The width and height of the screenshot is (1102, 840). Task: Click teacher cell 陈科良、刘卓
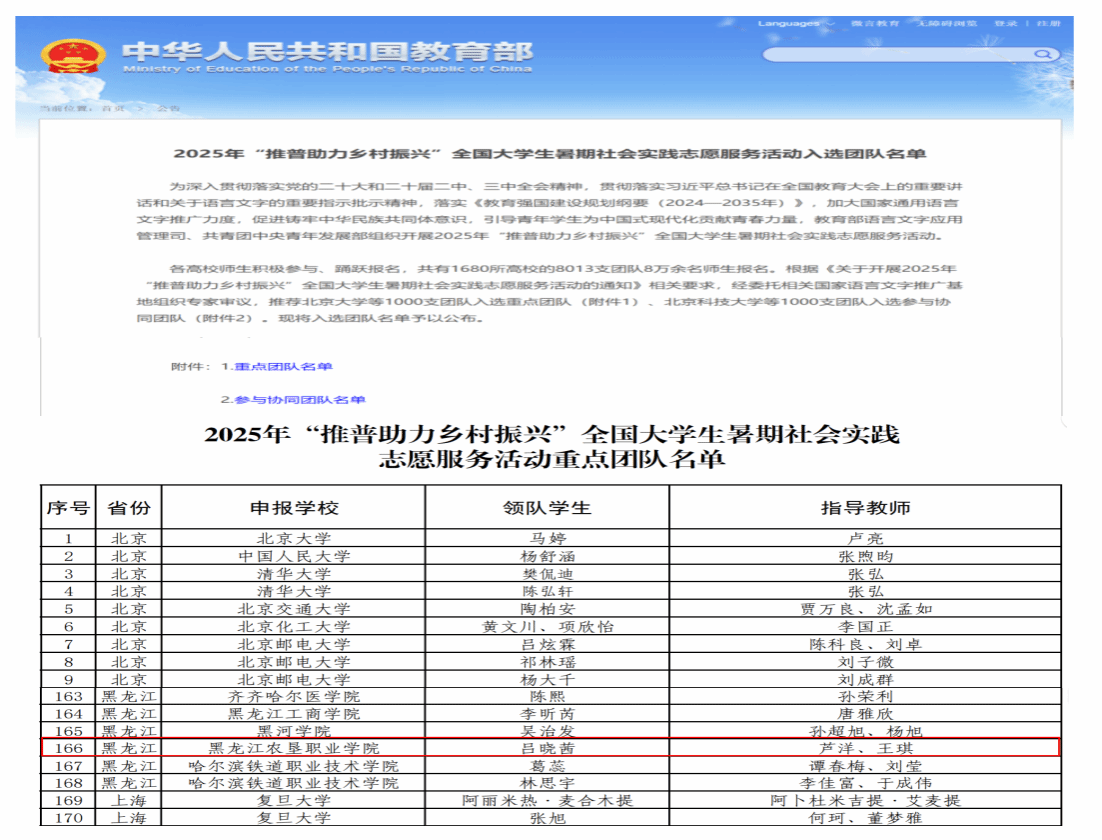865,644
